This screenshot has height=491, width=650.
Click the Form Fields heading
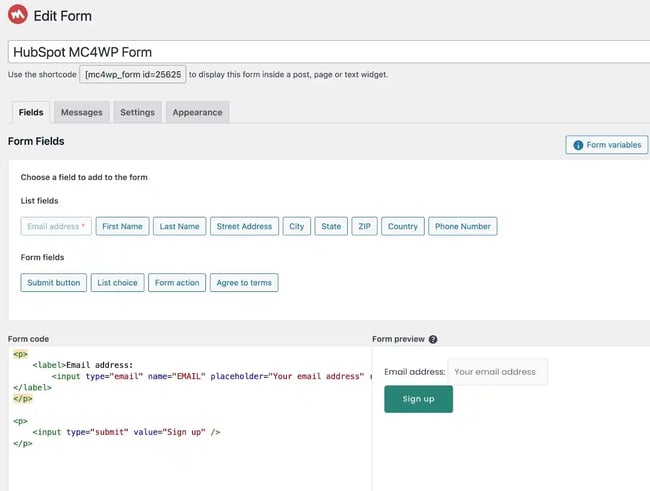[x=36, y=141]
